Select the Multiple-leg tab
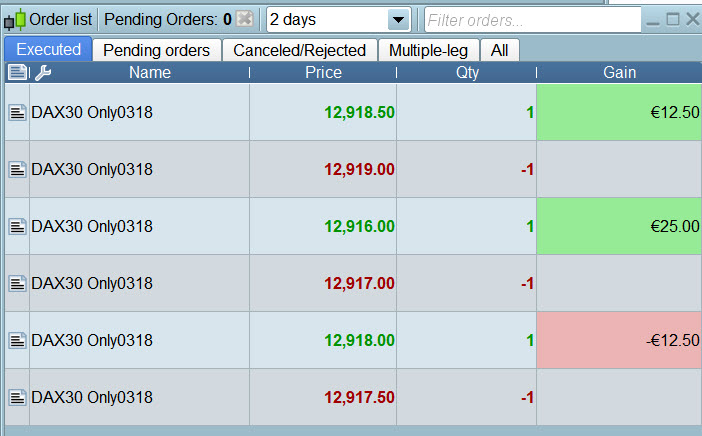This screenshot has height=436, width=702. [428, 50]
